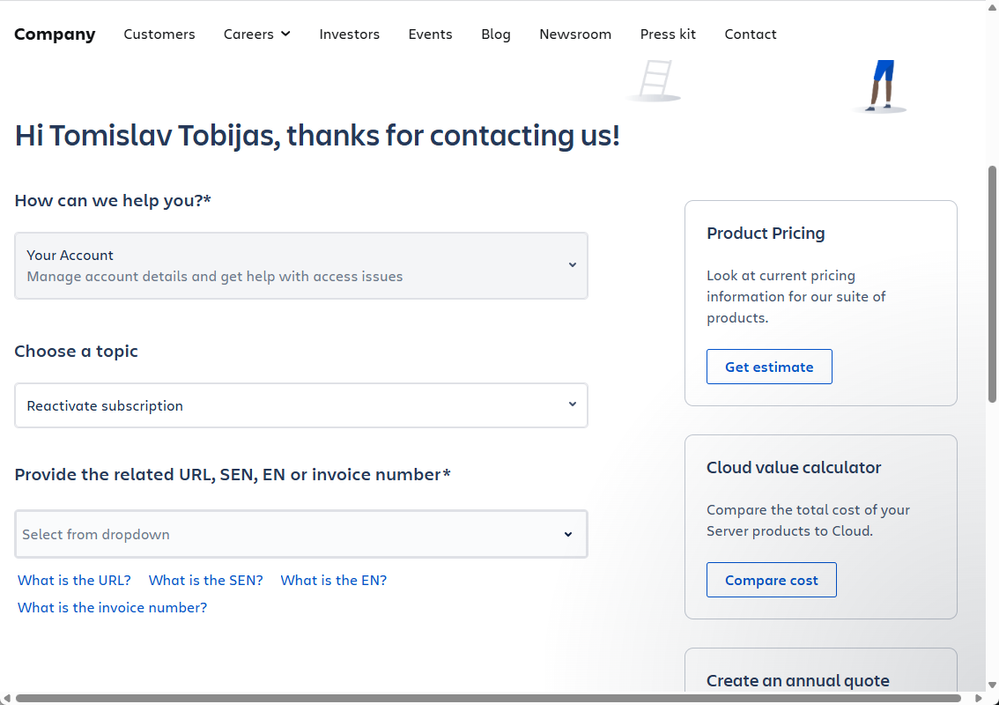The width and height of the screenshot is (999, 705).
Task: Click the vertical page scrollbar
Action: point(991,280)
